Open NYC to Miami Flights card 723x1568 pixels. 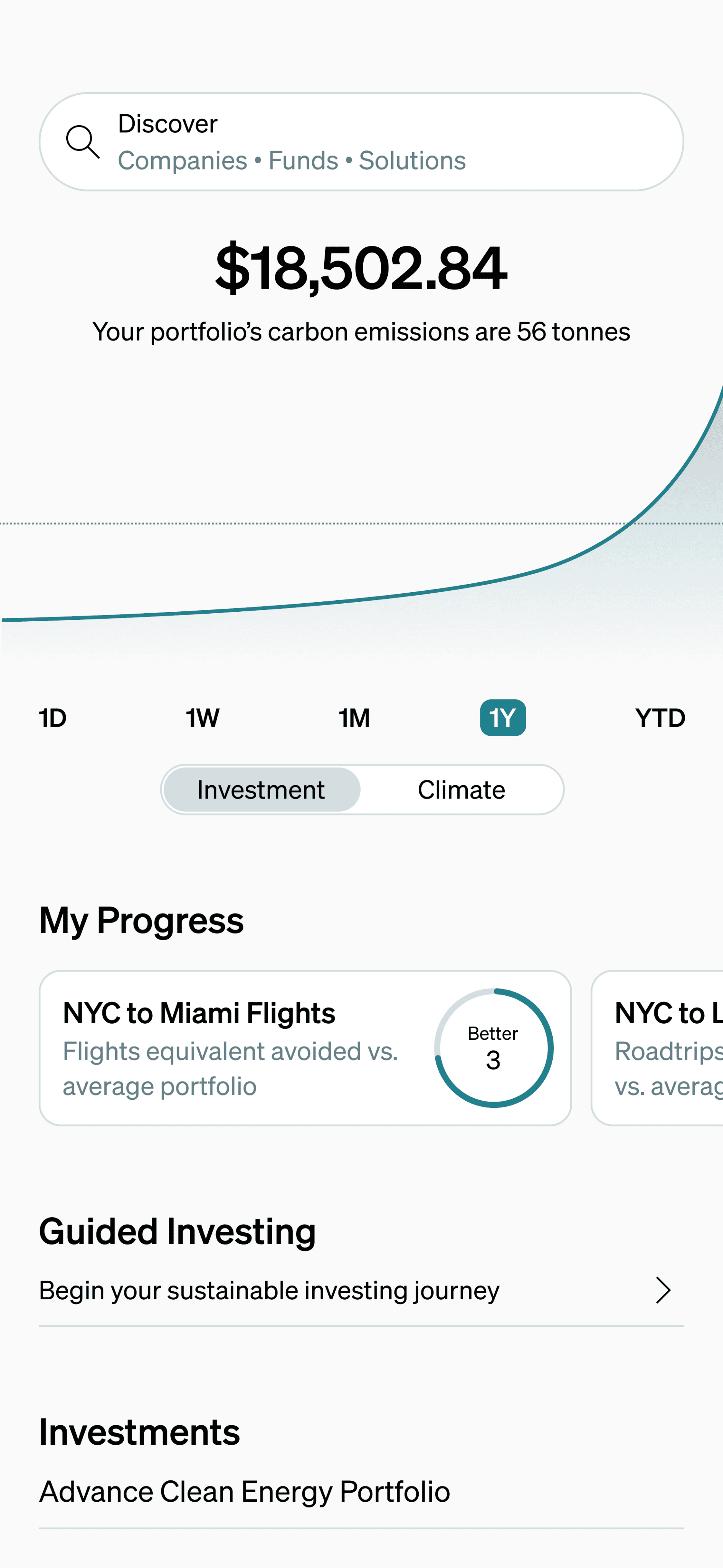coord(305,1047)
